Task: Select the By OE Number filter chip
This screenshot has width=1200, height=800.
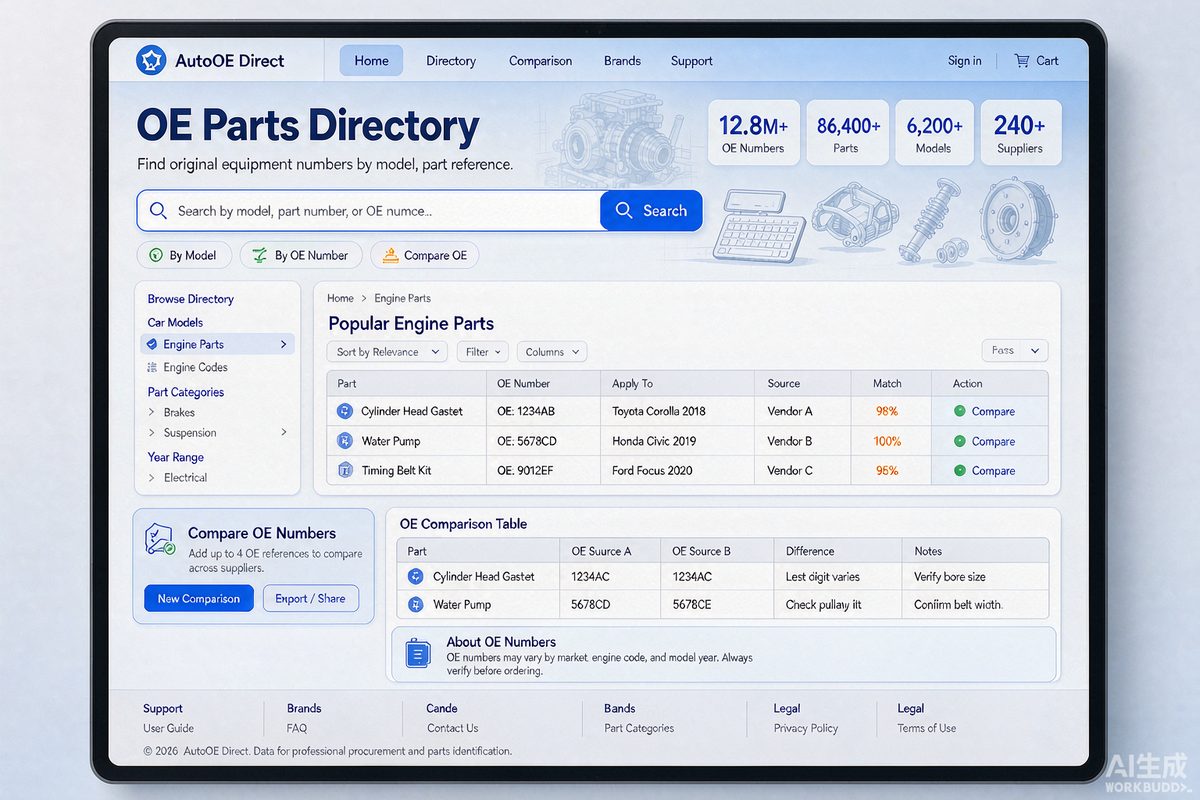Action: 301,255
